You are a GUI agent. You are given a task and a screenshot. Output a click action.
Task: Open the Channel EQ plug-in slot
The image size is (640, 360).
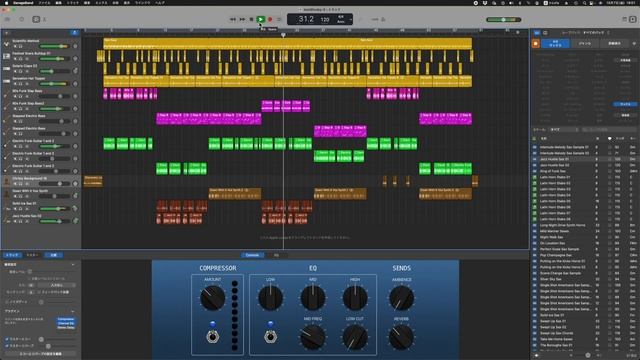65,323
